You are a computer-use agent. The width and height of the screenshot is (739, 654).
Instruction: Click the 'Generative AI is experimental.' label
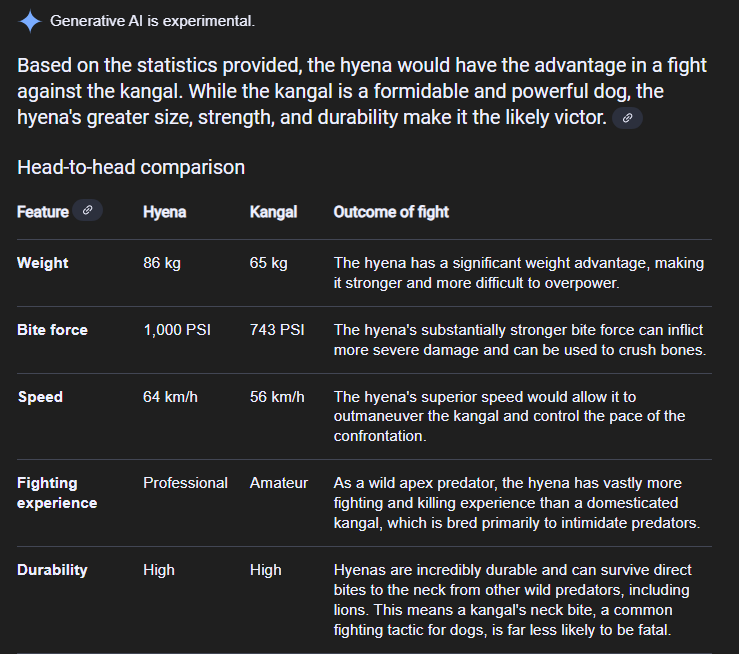[152, 21]
